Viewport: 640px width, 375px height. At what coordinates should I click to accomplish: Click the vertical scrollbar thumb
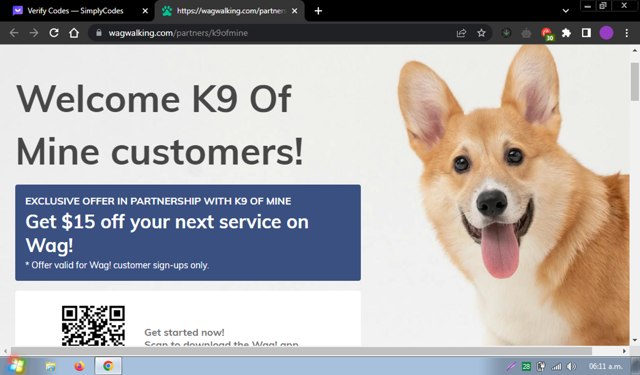pos(635,82)
